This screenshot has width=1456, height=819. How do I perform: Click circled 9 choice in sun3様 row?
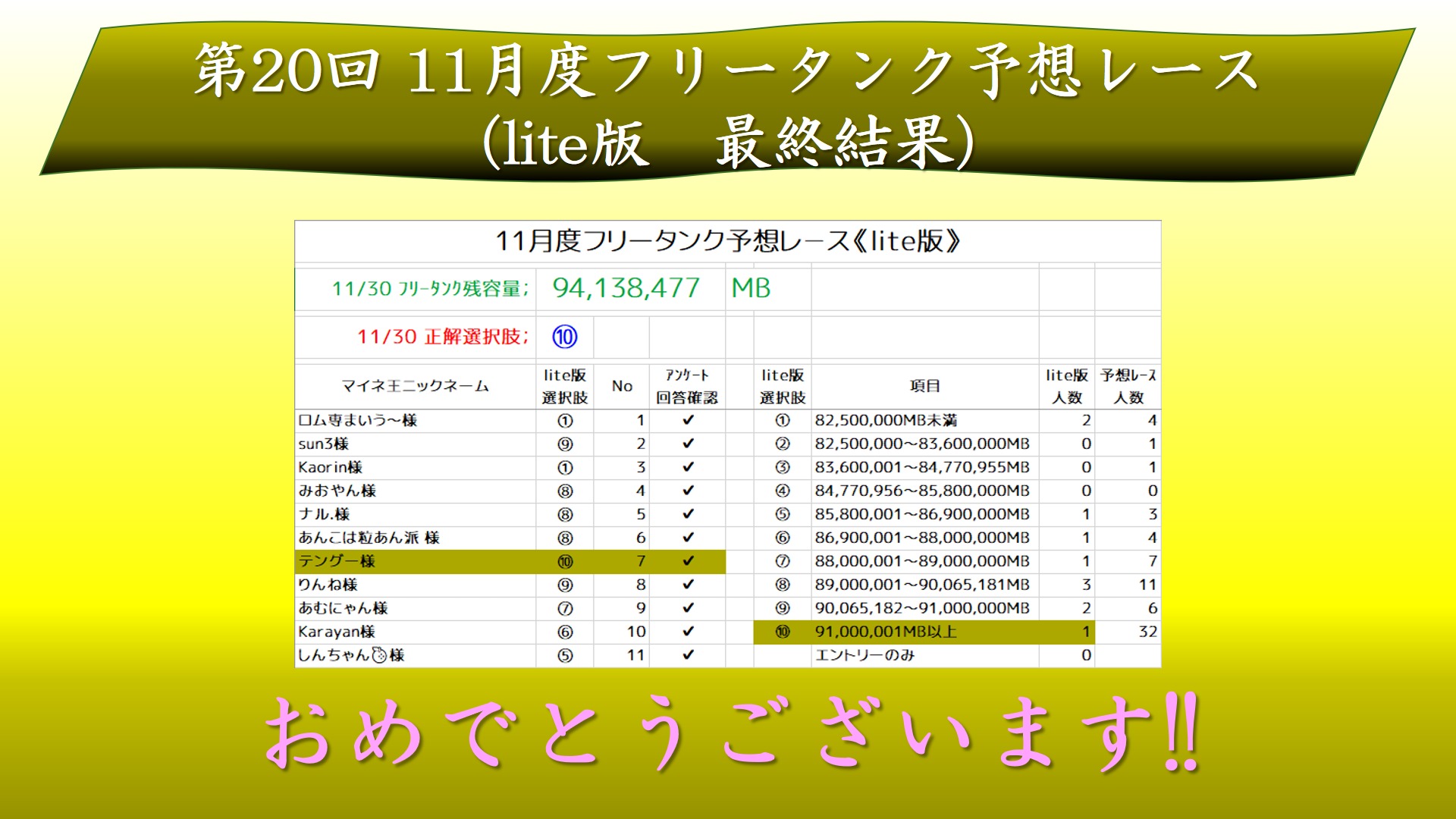click(565, 444)
